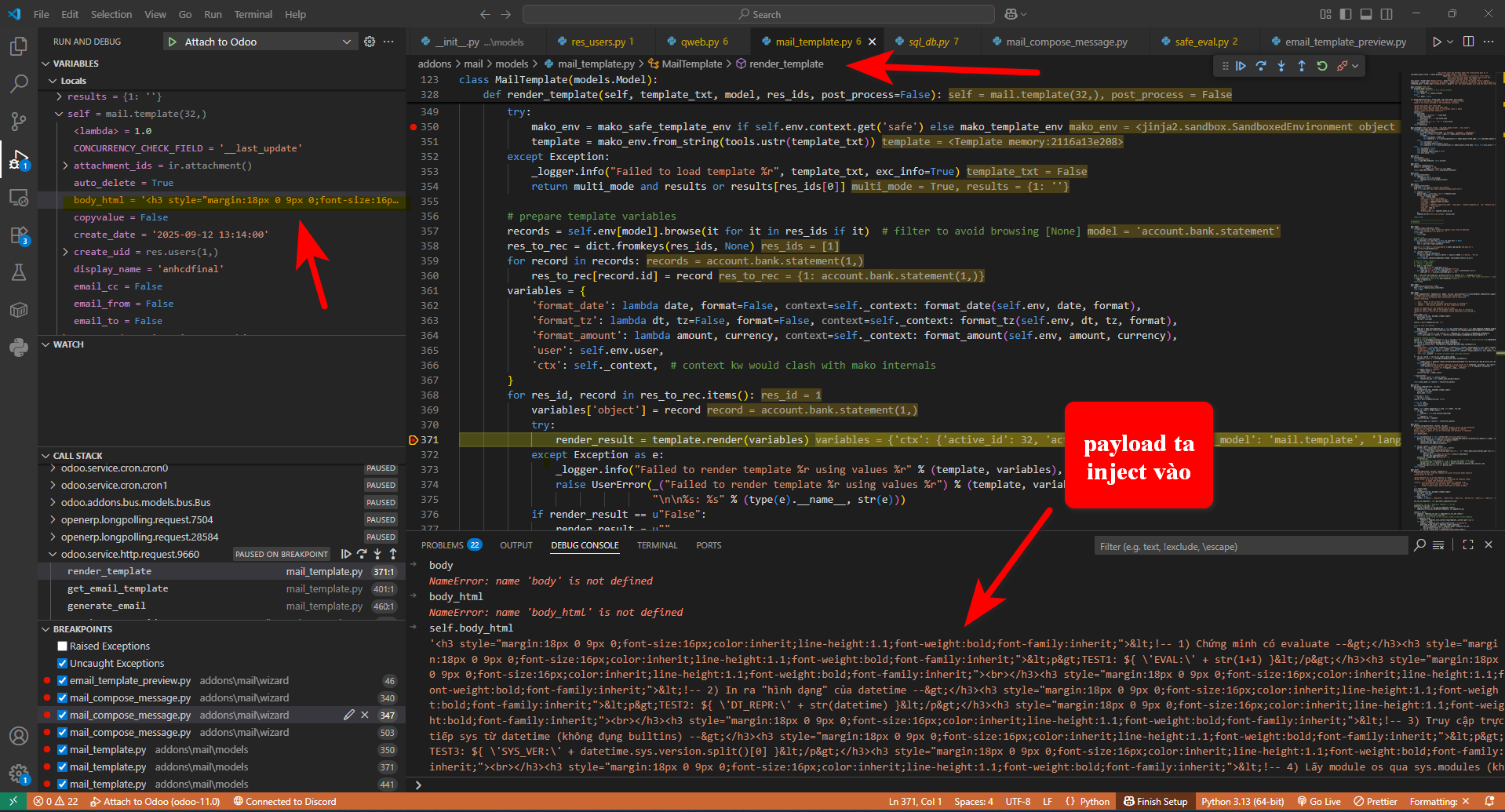
Task: Click Step Into in debug toolbar
Action: pos(1281,66)
